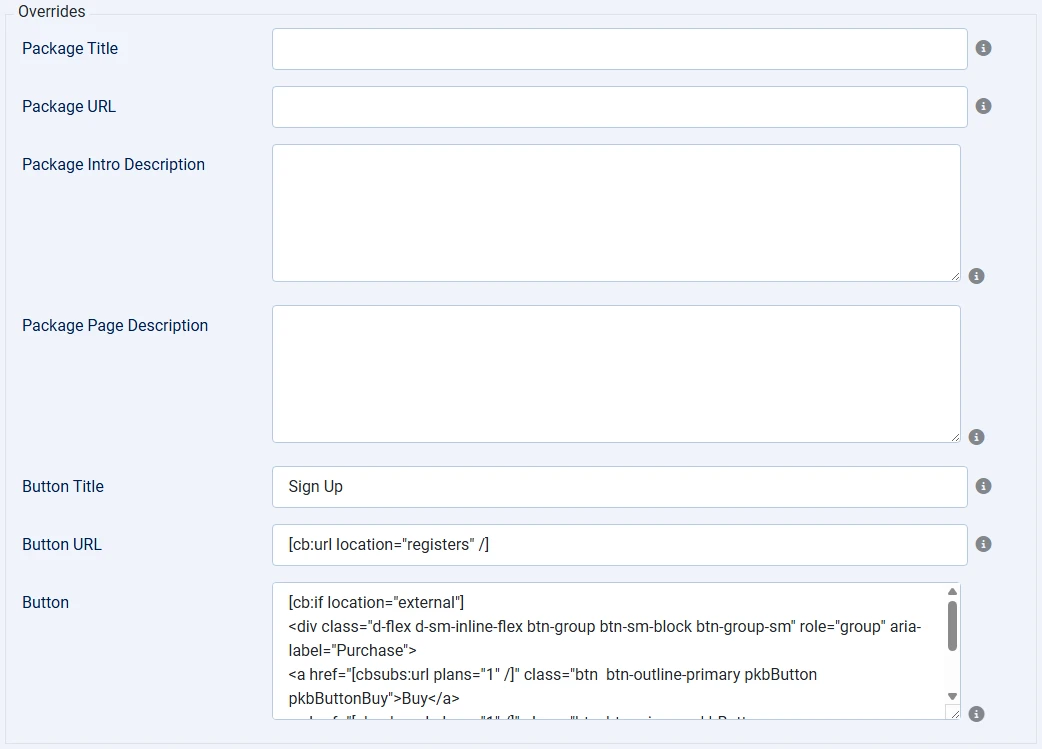Click the resize grip of Package Intro Description
This screenshot has height=749, width=1042.
point(955,274)
